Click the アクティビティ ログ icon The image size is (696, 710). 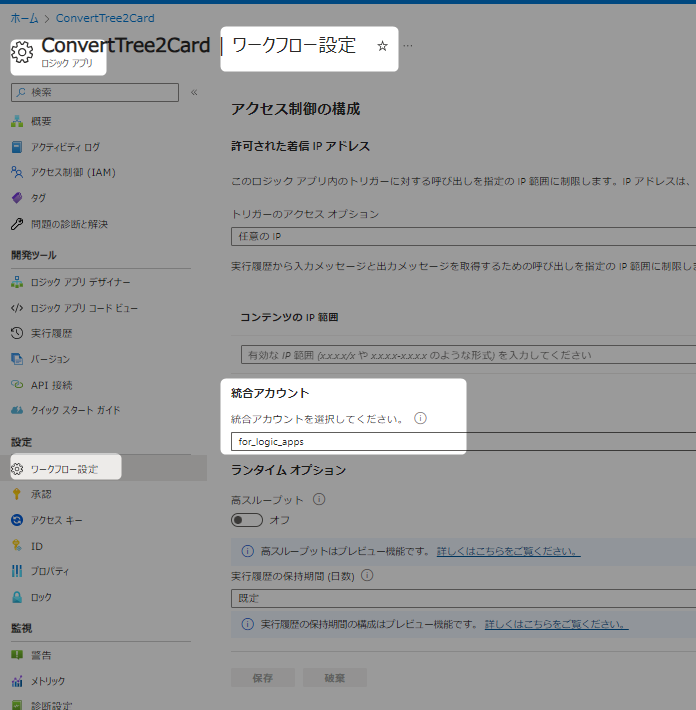[x=17, y=147]
